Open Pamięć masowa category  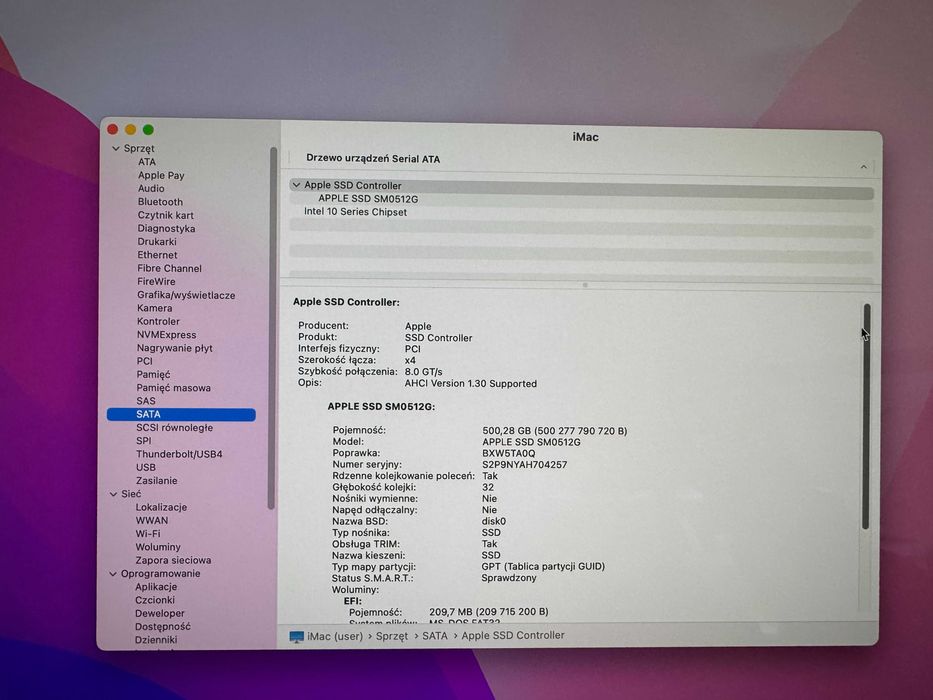pos(173,388)
